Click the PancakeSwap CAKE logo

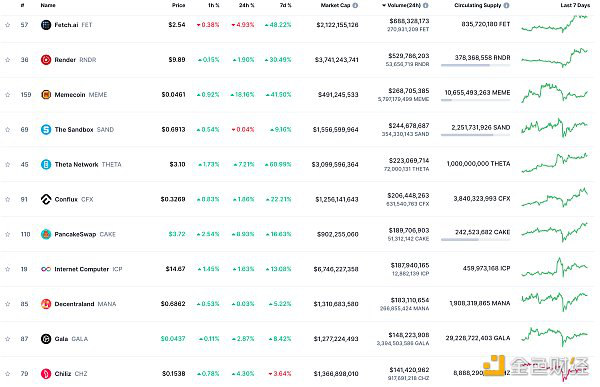coord(46,234)
